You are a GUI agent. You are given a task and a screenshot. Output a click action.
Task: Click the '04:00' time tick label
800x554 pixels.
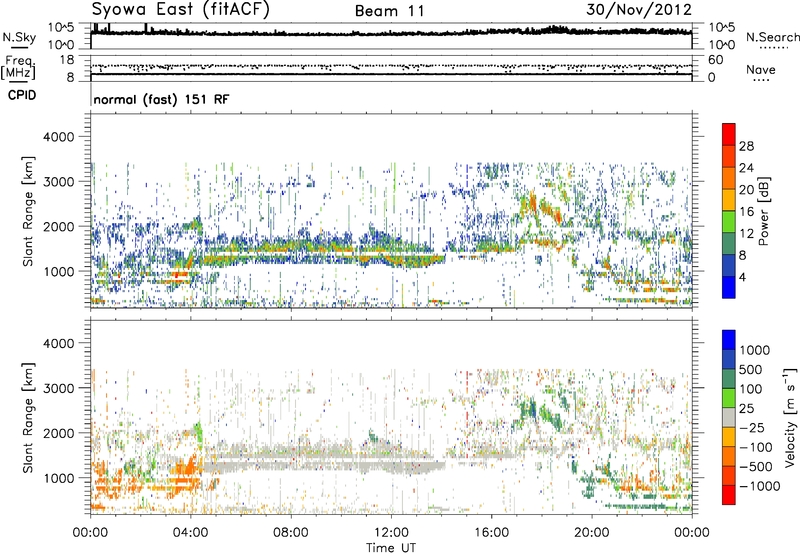click(190, 533)
